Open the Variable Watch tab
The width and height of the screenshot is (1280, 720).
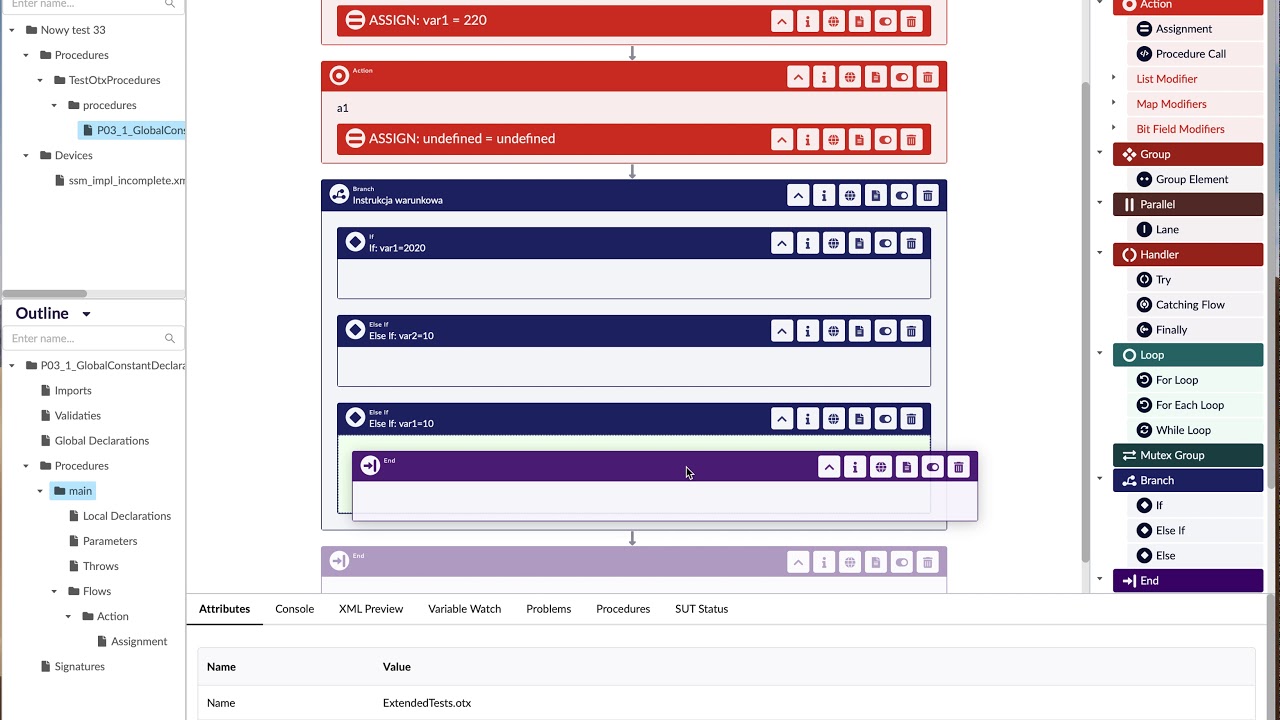click(x=464, y=609)
